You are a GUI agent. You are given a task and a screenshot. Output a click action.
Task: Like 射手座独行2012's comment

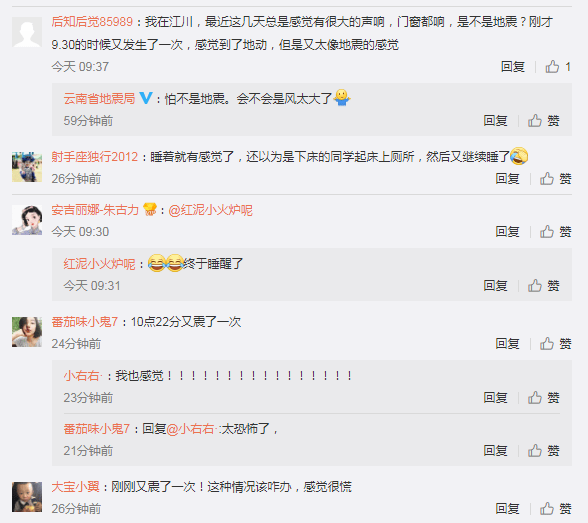[555, 179]
